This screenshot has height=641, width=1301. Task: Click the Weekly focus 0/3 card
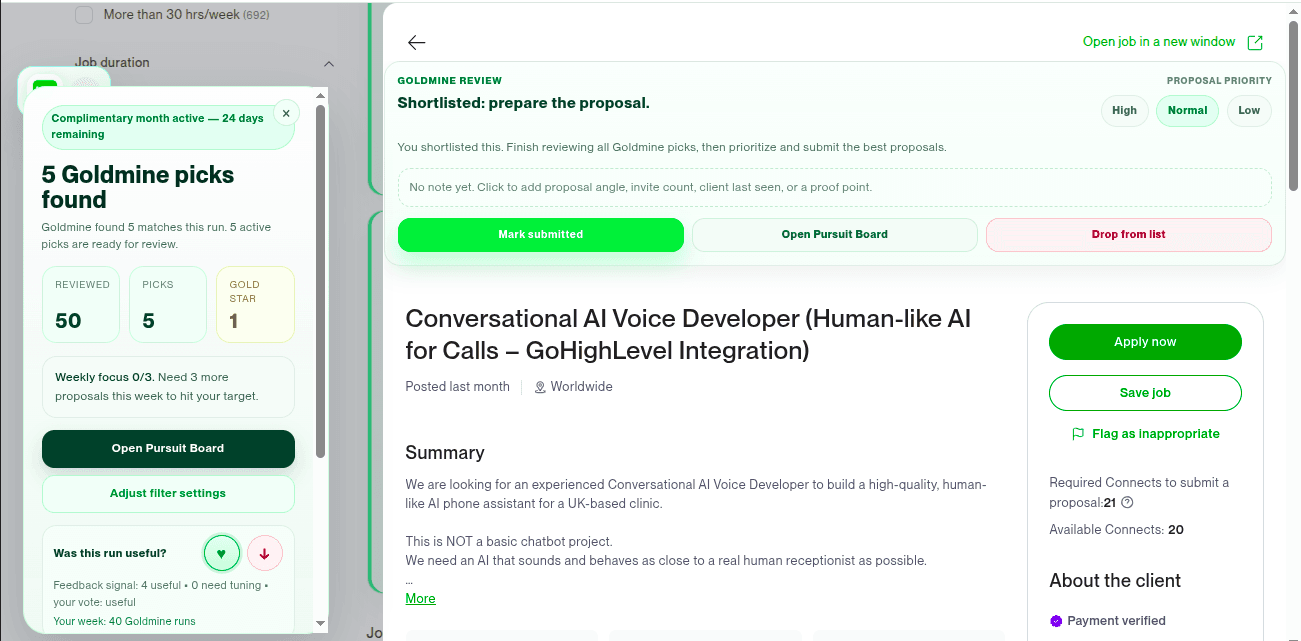click(x=168, y=387)
